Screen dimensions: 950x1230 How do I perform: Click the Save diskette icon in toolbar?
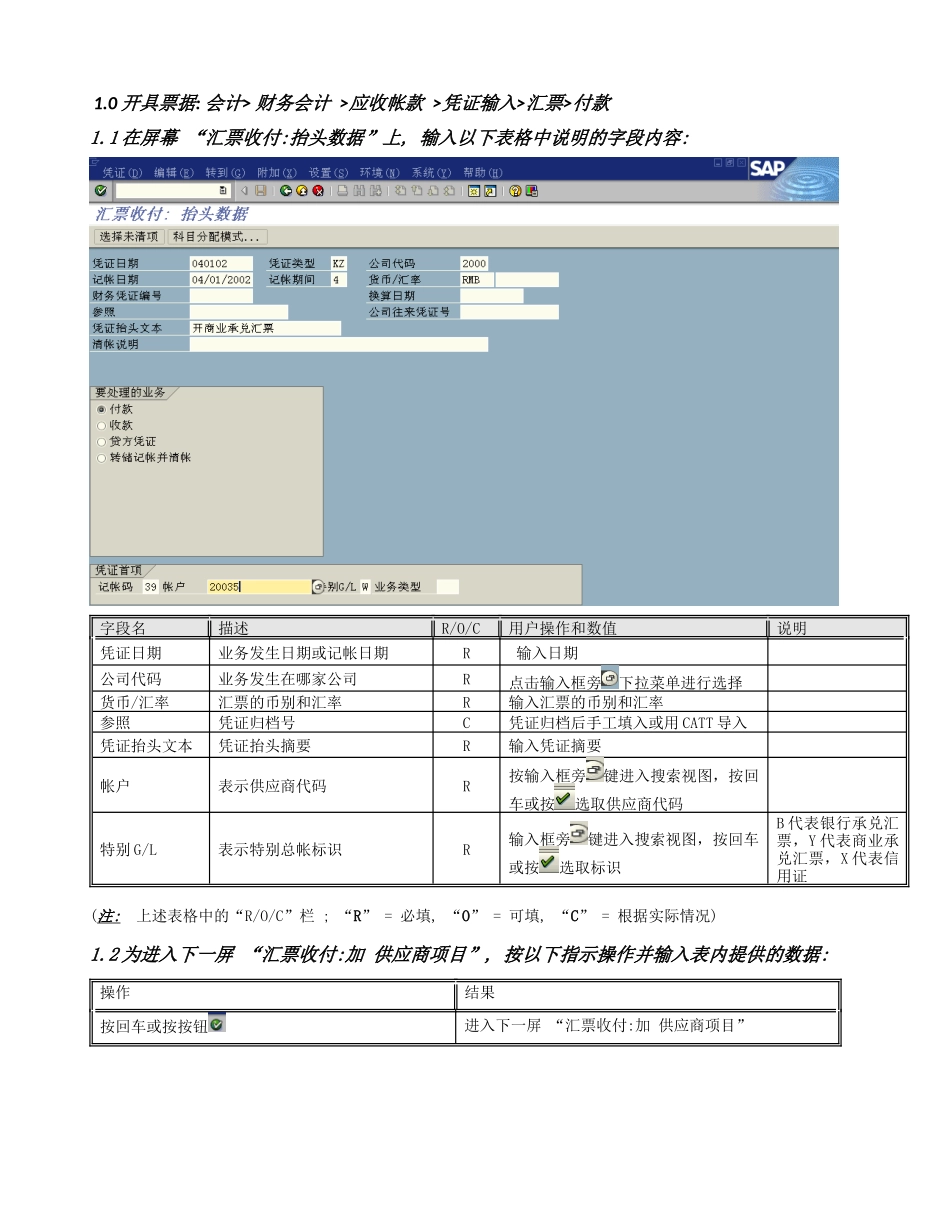[x=261, y=190]
